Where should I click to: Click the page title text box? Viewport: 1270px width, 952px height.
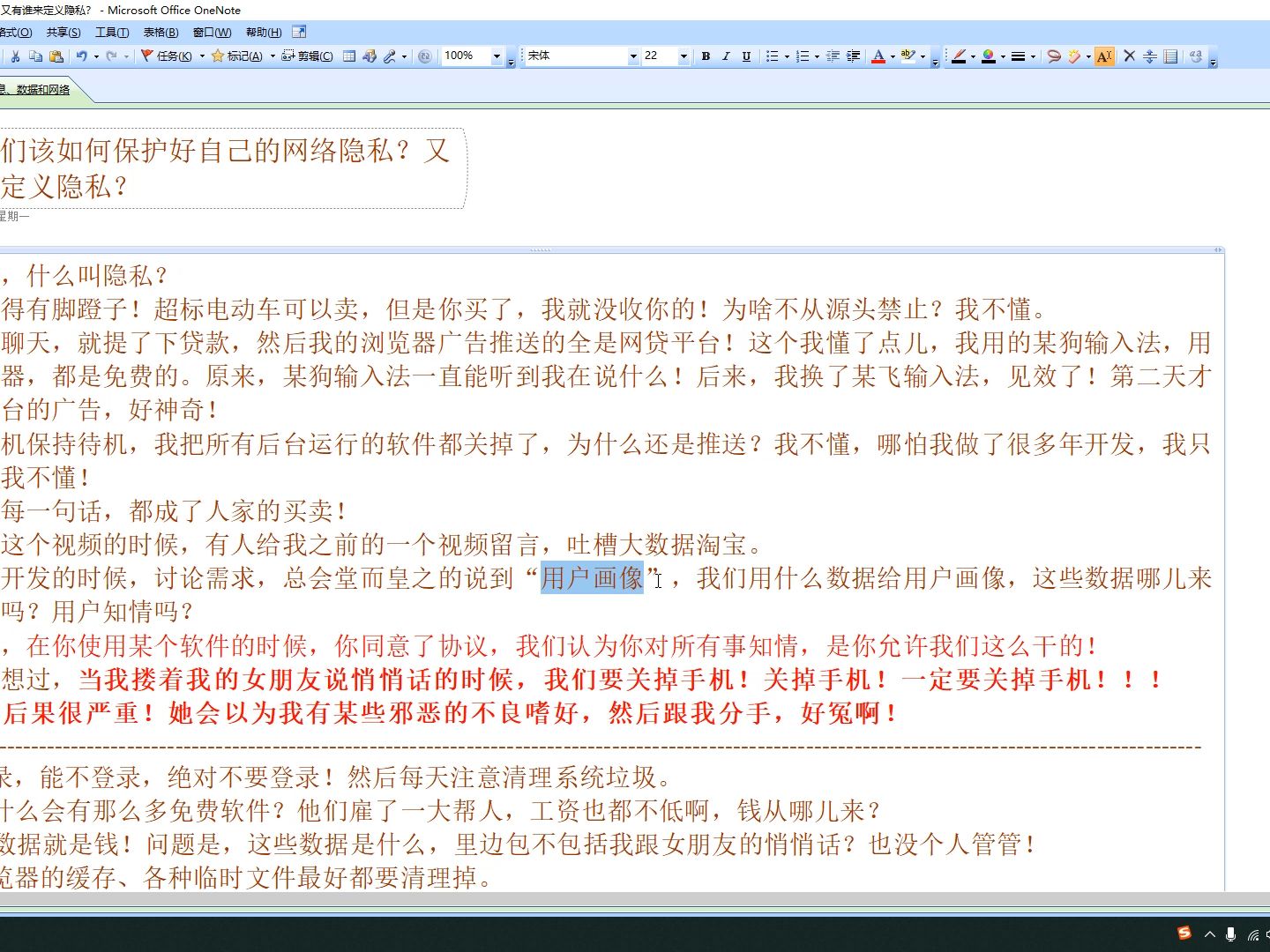coord(232,168)
